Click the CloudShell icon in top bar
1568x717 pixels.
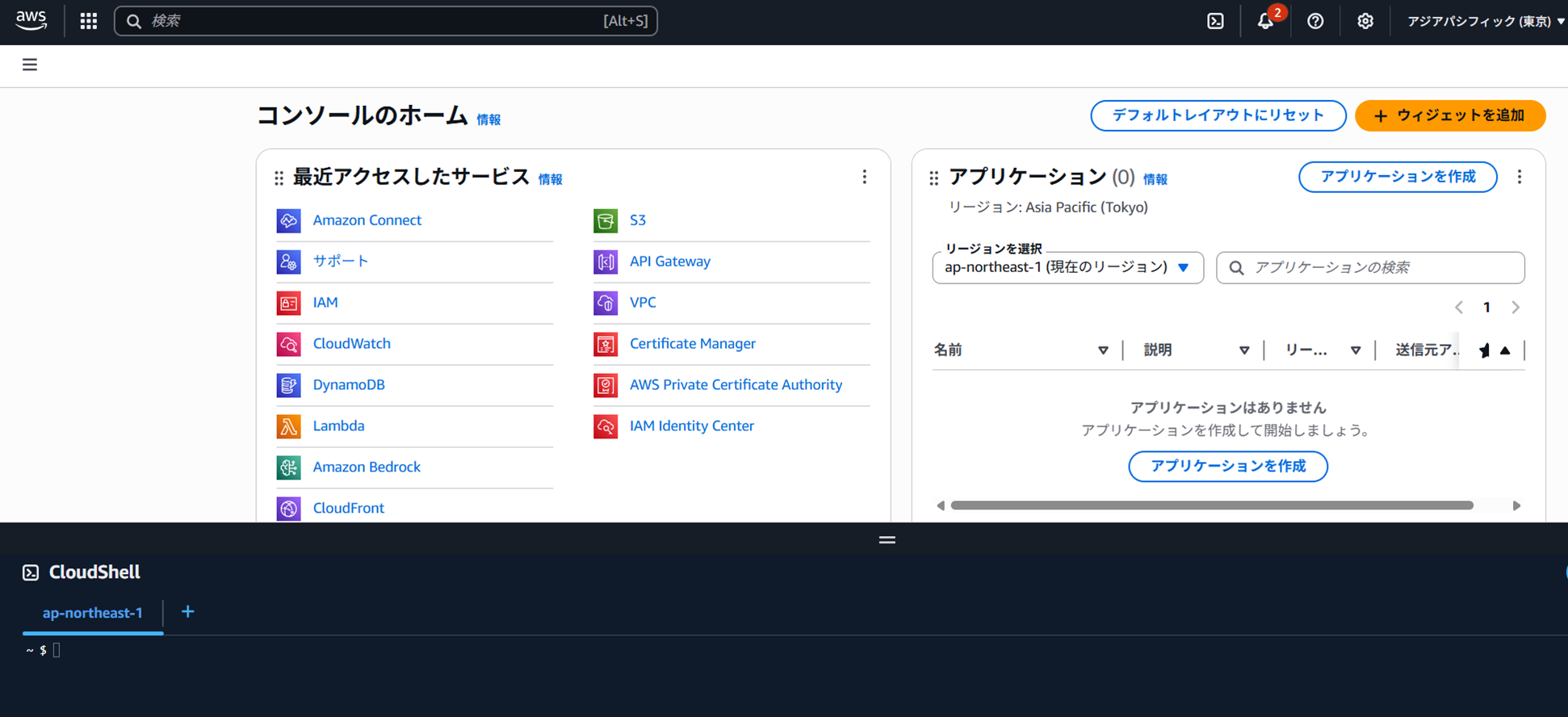1215,21
